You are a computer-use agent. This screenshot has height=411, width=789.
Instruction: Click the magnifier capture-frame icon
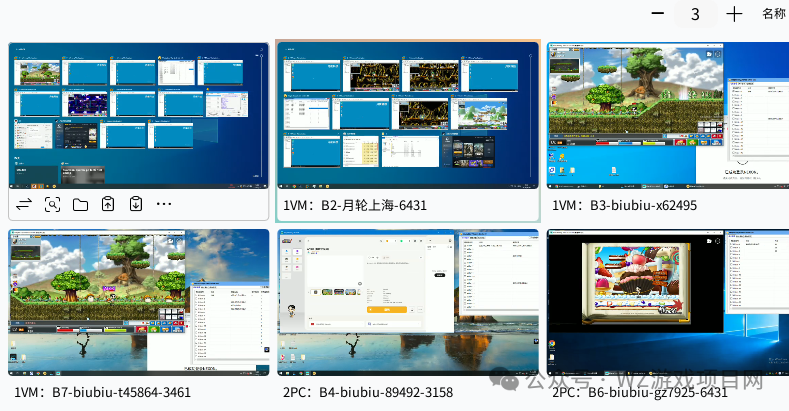pos(52,204)
